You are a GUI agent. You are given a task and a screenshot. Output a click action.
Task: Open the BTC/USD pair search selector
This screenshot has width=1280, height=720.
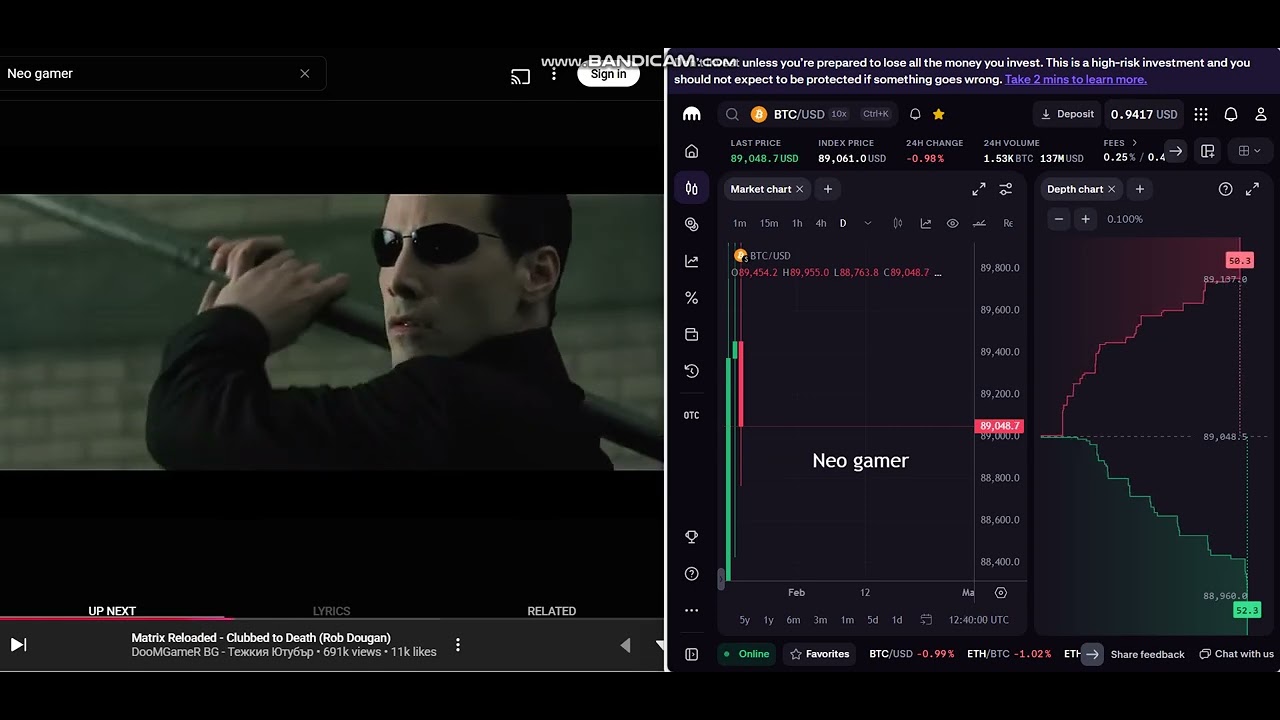[810, 114]
